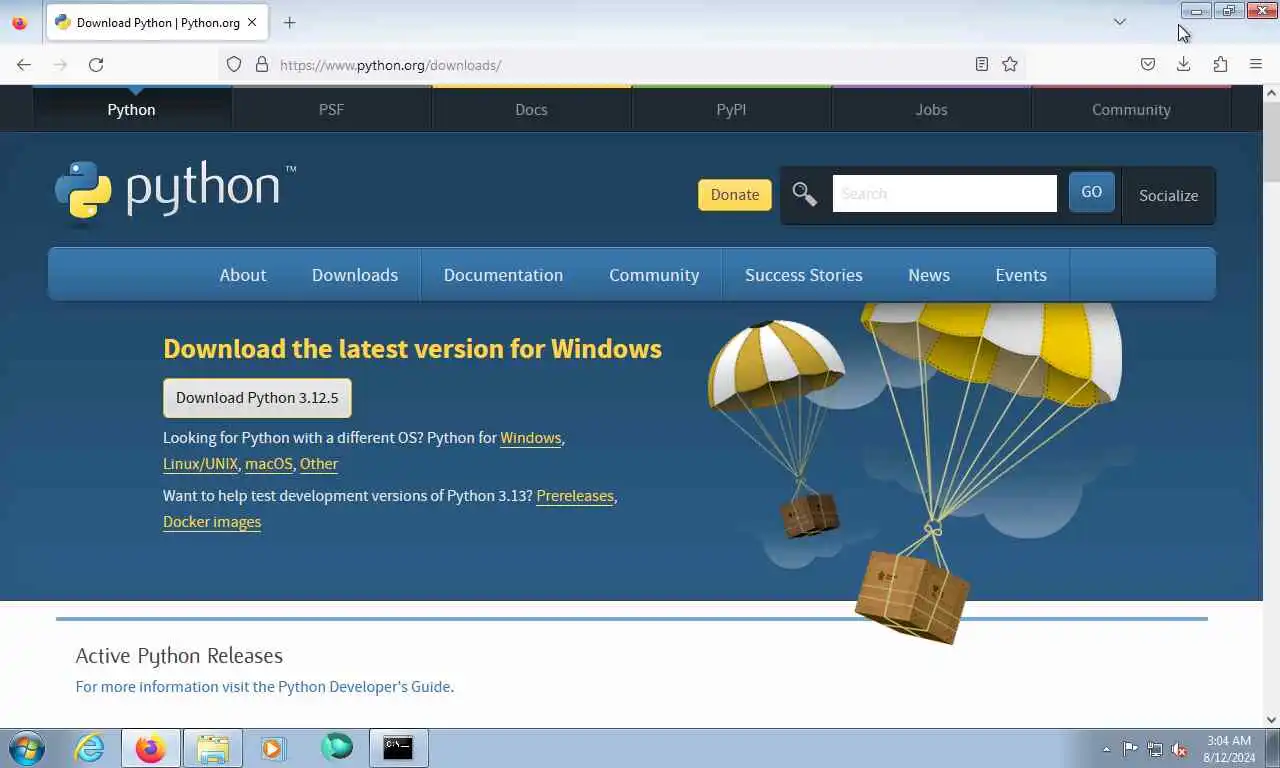Viewport: 1280px width, 768px height.
Task: Click the python.org URL address field
Action: [620, 65]
